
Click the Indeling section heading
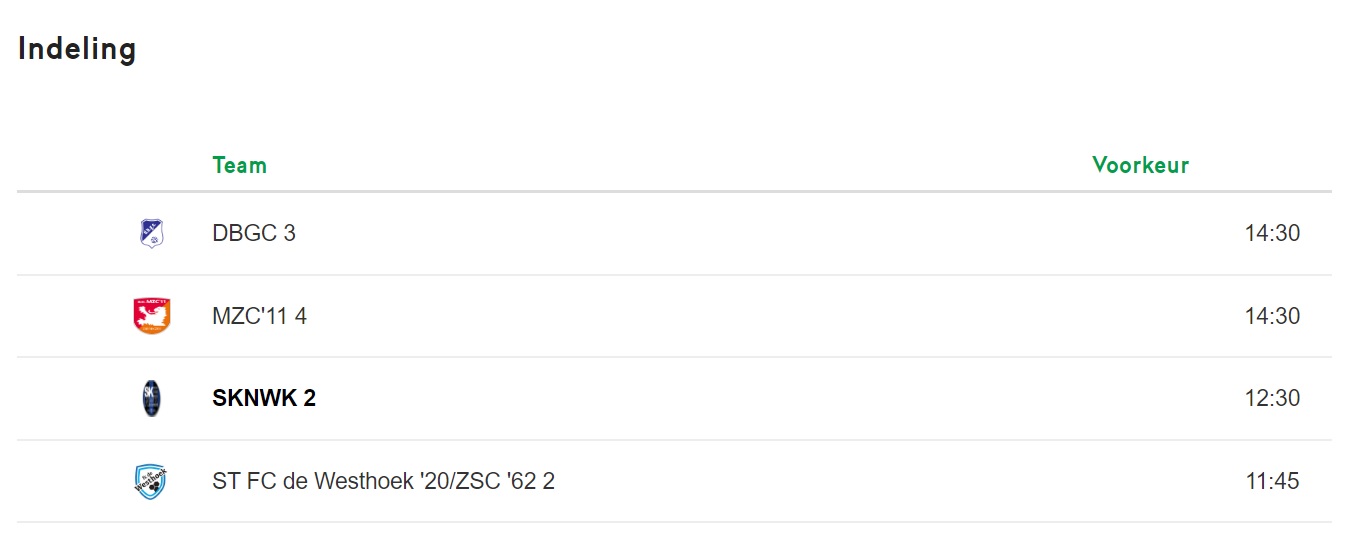pyautogui.click(x=77, y=49)
